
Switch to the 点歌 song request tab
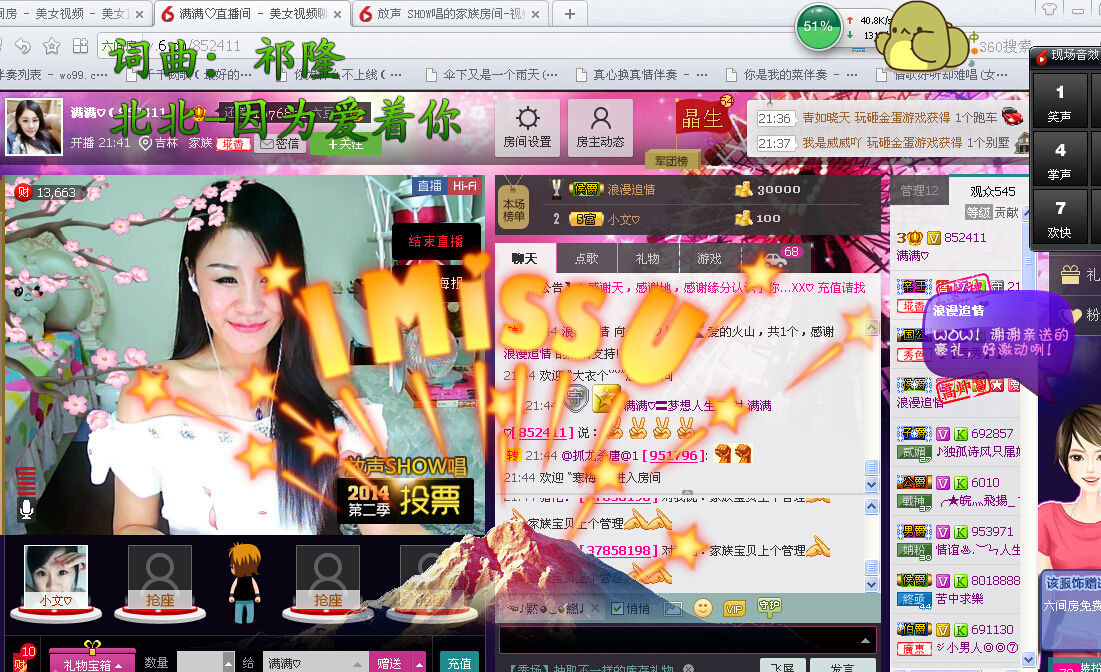point(586,258)
